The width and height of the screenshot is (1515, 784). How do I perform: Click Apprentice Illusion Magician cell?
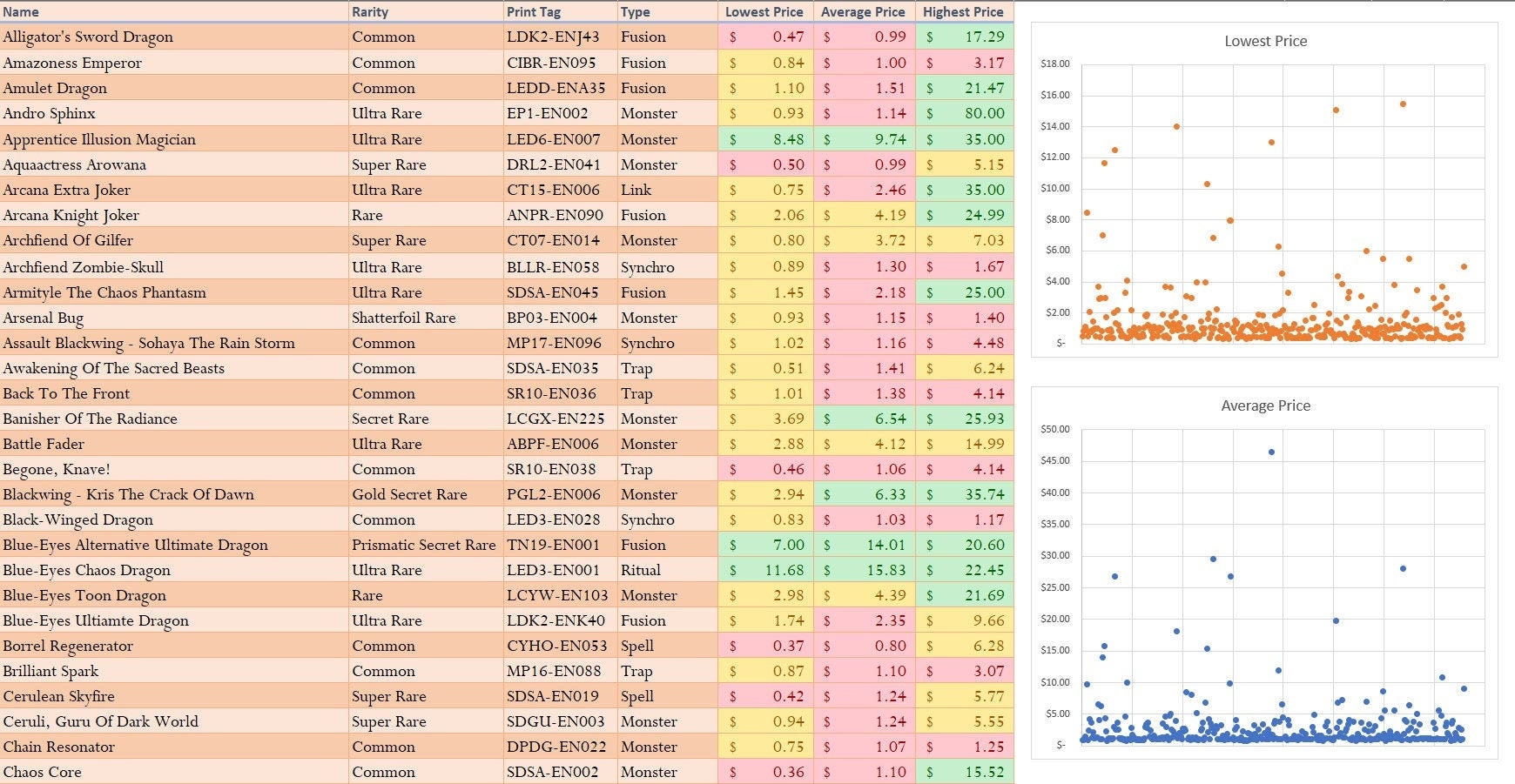tap(174, 139)
